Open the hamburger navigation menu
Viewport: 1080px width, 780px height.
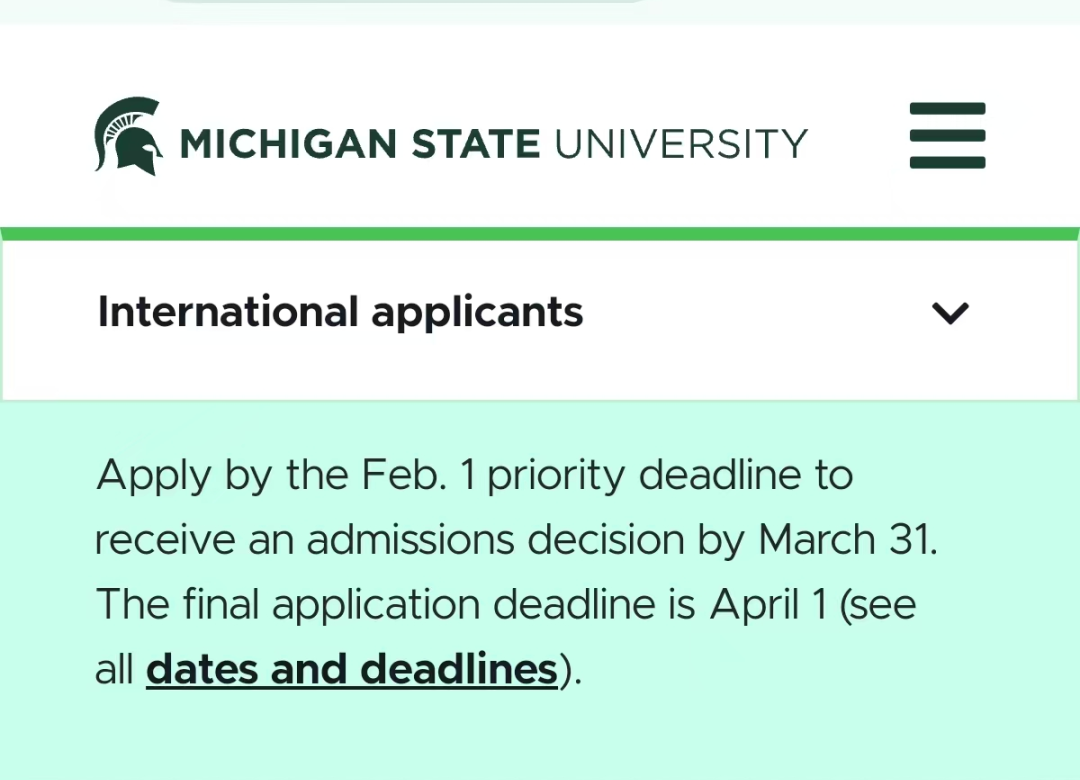tap(947, 135)
